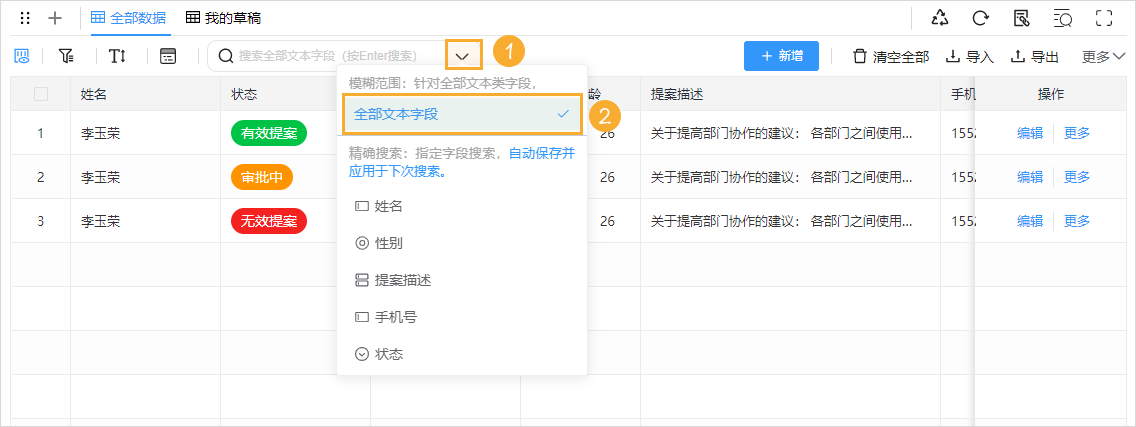Click row 2 提案描述 cell text
The width and height of the screenshot is (1136, 427).
[x=781, y=177]
